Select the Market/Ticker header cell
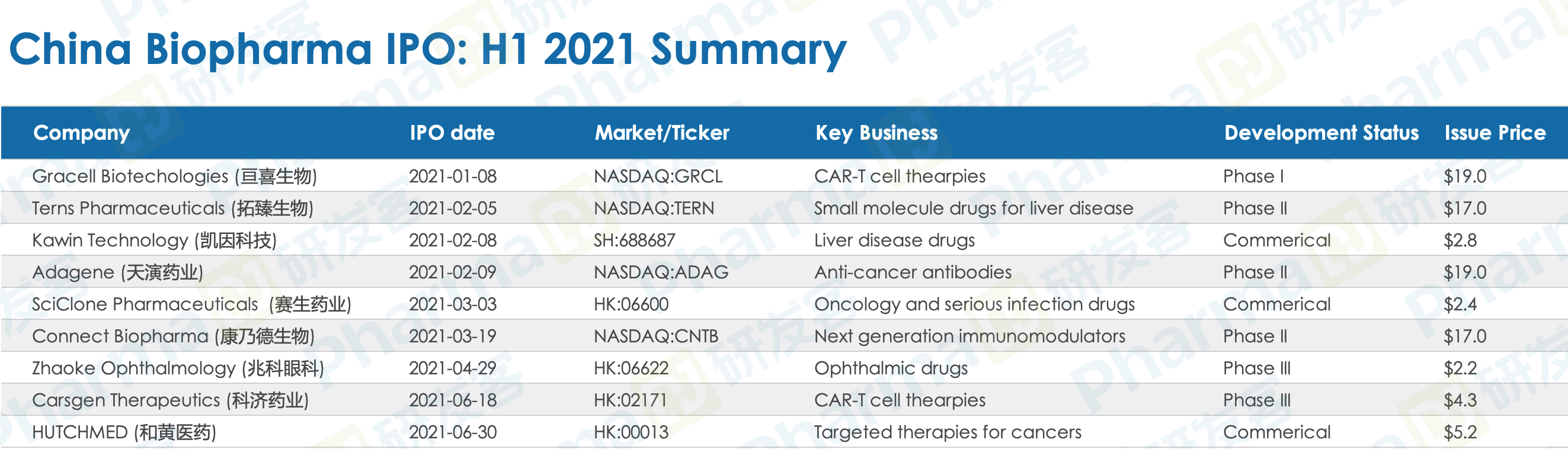This screenshot has width=1568, height=449. tap(662, 133)
